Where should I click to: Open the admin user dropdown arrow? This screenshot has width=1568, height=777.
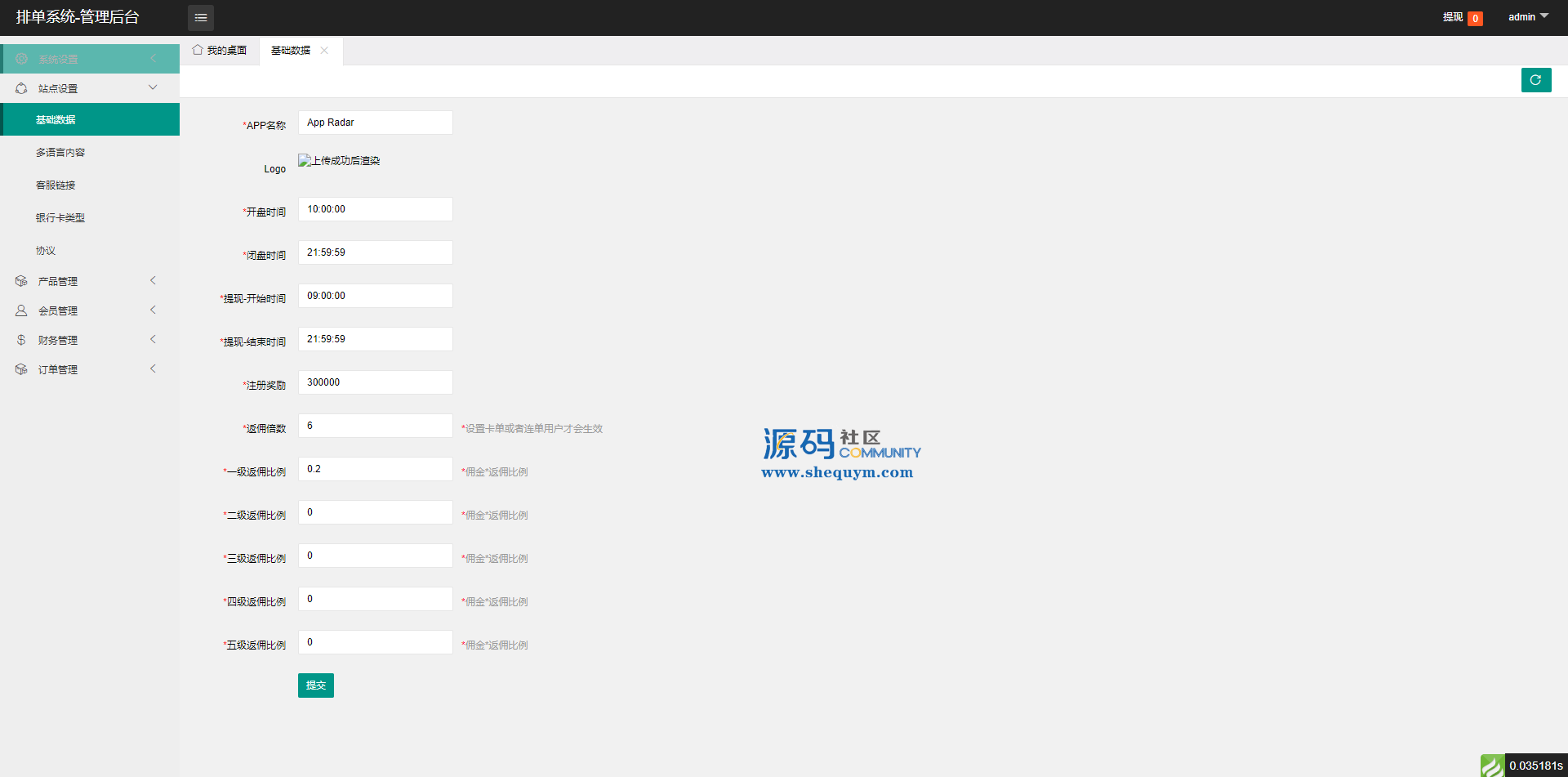click(x=1544, y=16)
